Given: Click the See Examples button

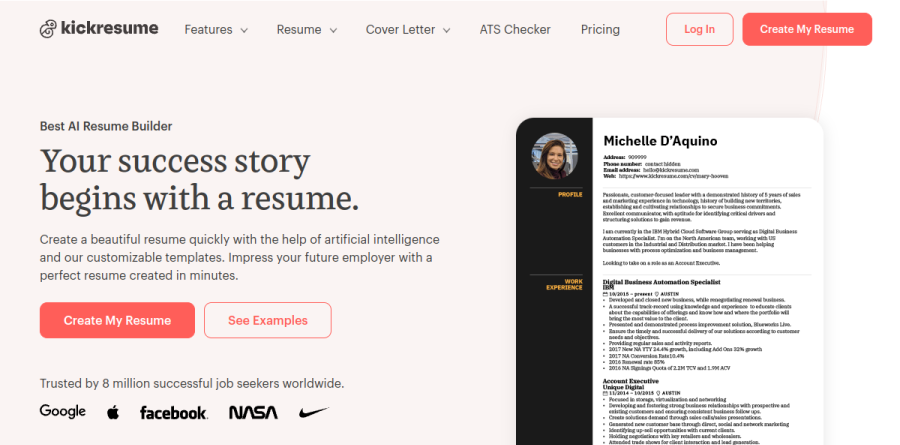Looking at the screenshot, I should [x=267, y=320].
